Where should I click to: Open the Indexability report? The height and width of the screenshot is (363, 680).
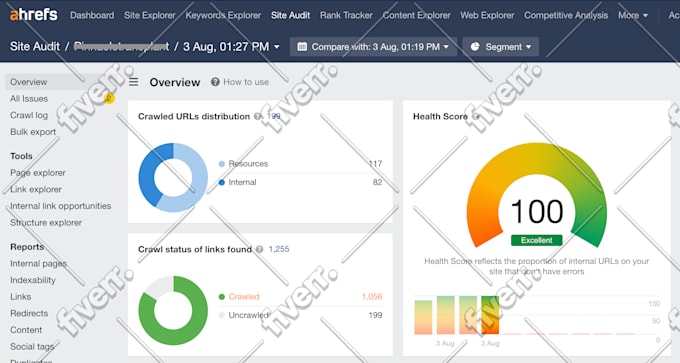[x=33, y=280]
